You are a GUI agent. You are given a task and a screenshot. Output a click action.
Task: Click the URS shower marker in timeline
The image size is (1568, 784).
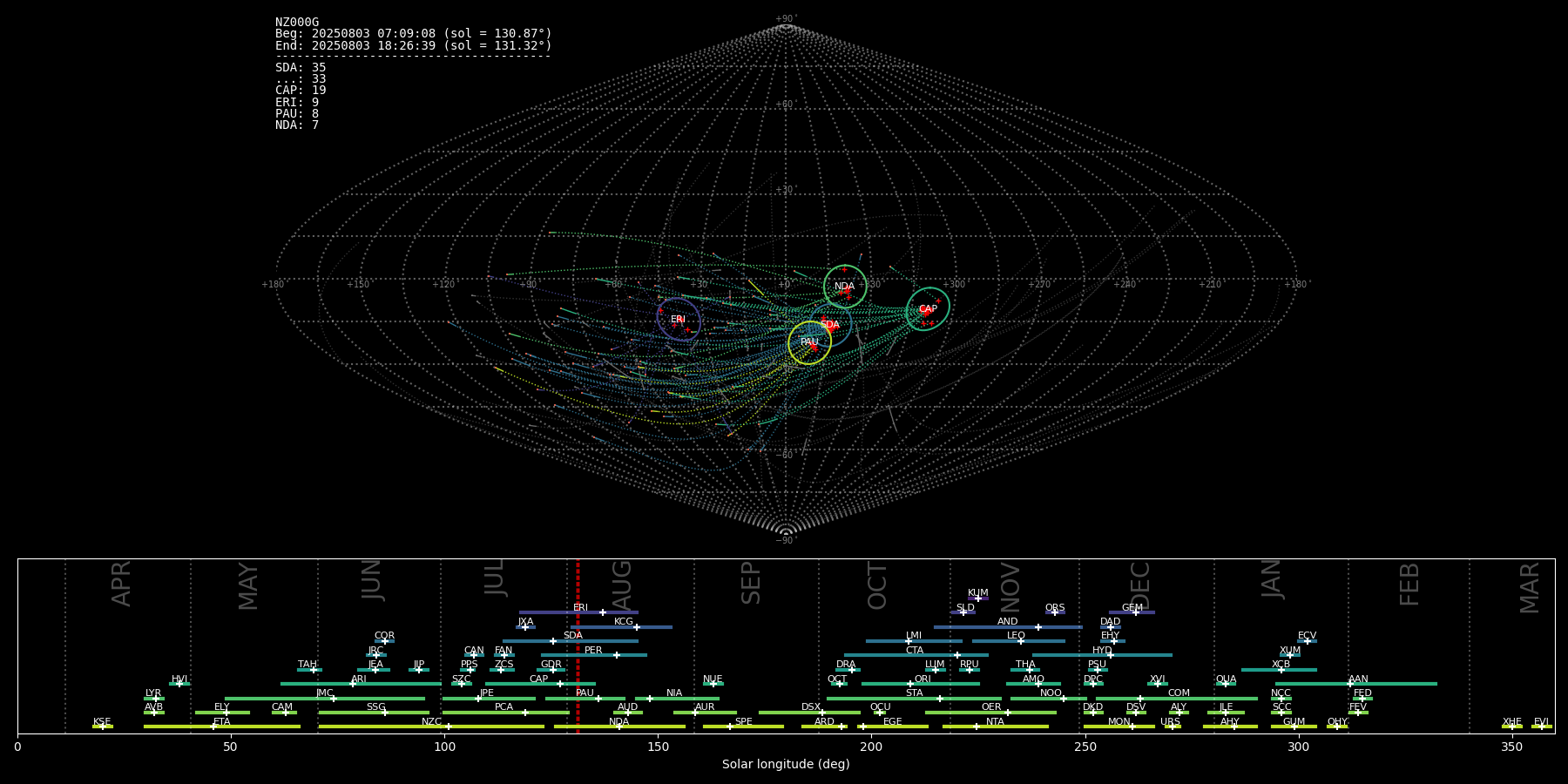click(x=1173, y=727)
